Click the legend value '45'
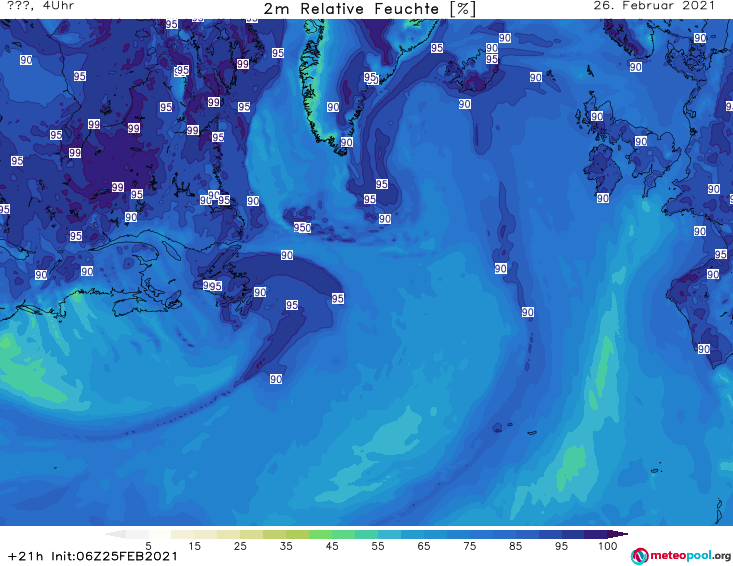 331,546
